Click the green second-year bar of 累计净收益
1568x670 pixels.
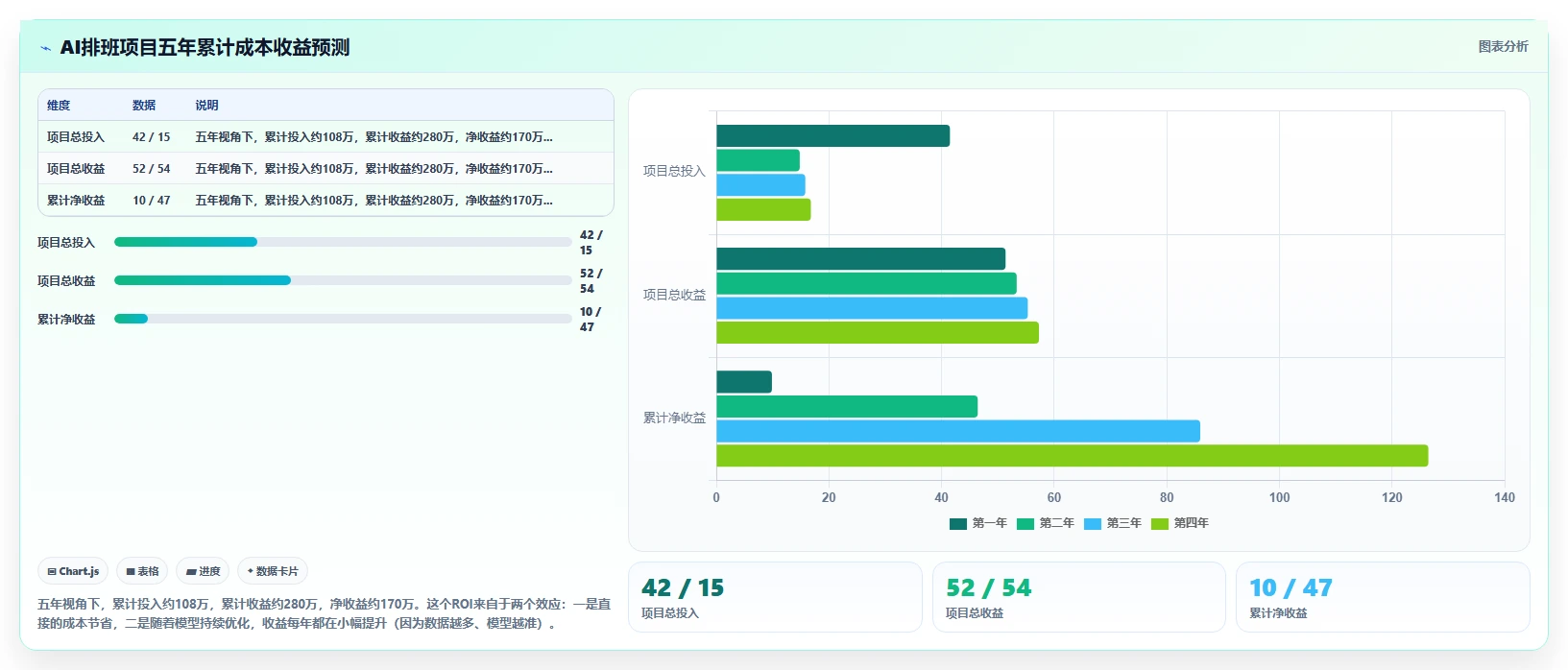pos(847,406)
